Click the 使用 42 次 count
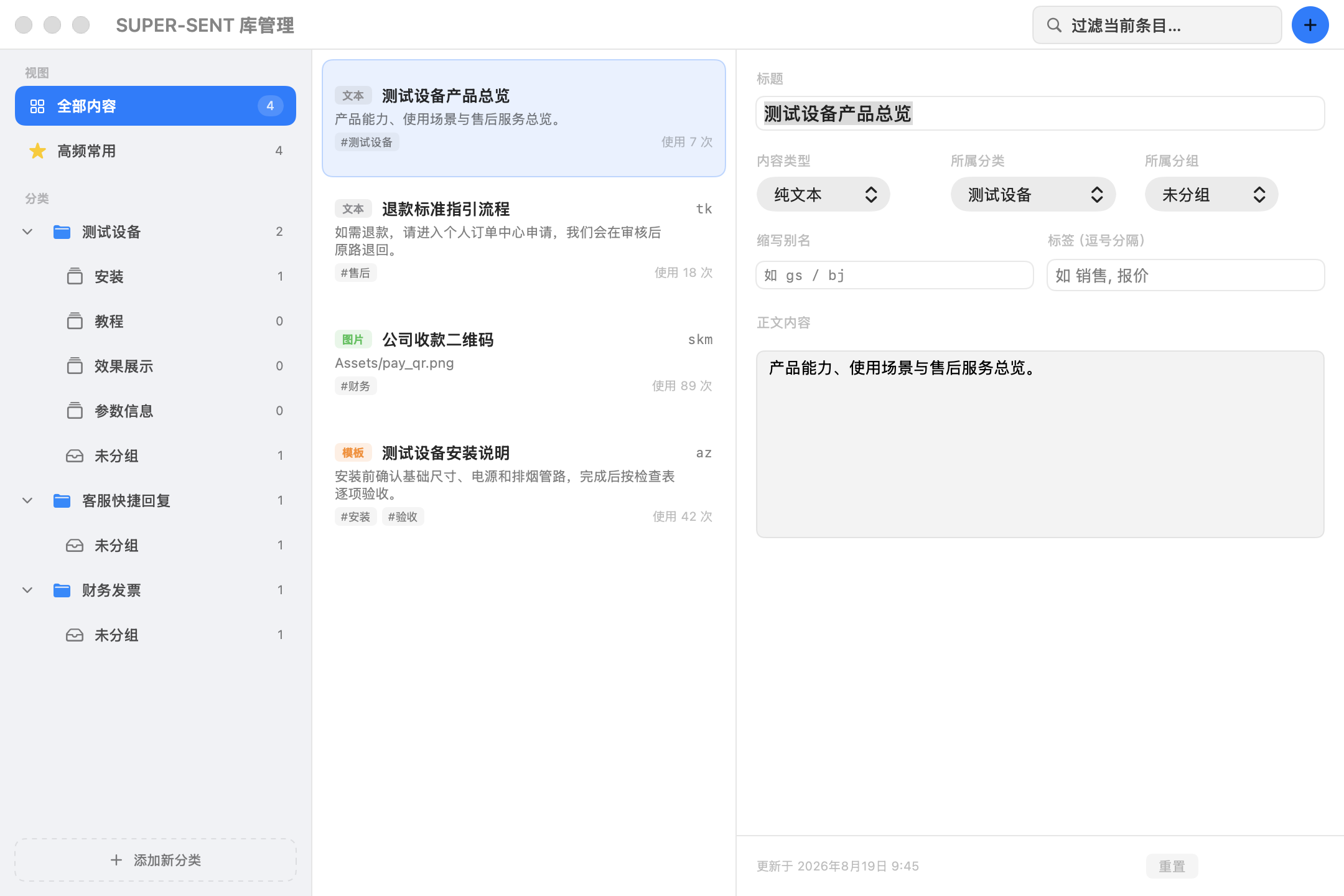1344x896 pixels. (683, 516)
